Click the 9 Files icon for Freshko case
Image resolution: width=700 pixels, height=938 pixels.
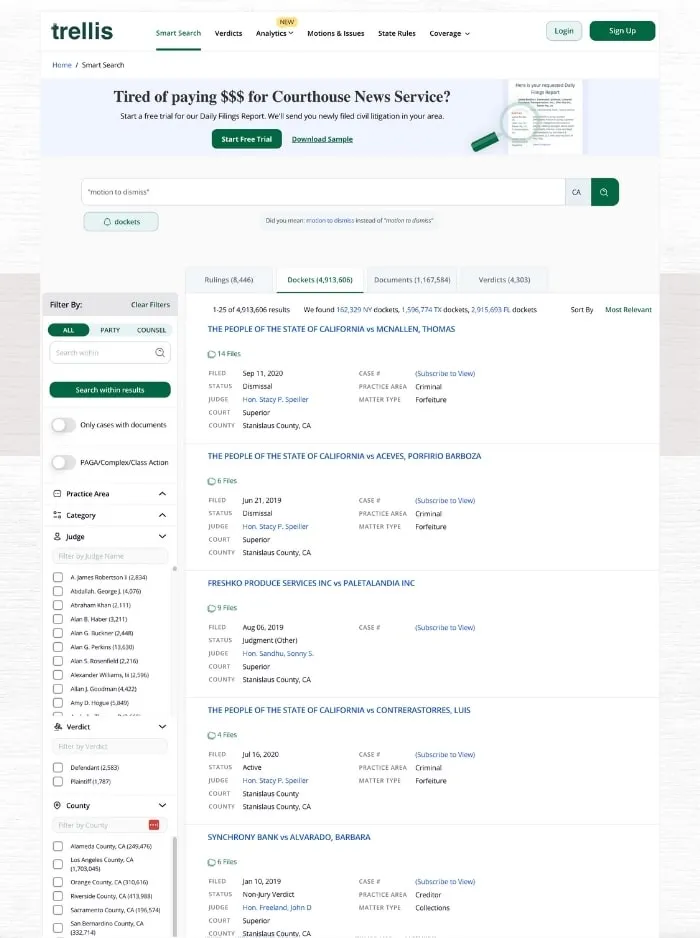(x=211, y=608)
